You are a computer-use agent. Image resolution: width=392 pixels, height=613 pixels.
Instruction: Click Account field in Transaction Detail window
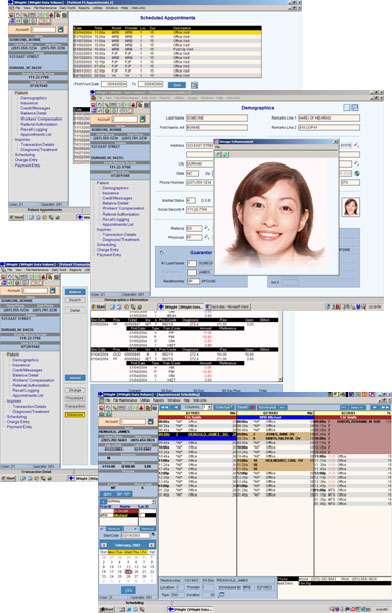point(35,290)
